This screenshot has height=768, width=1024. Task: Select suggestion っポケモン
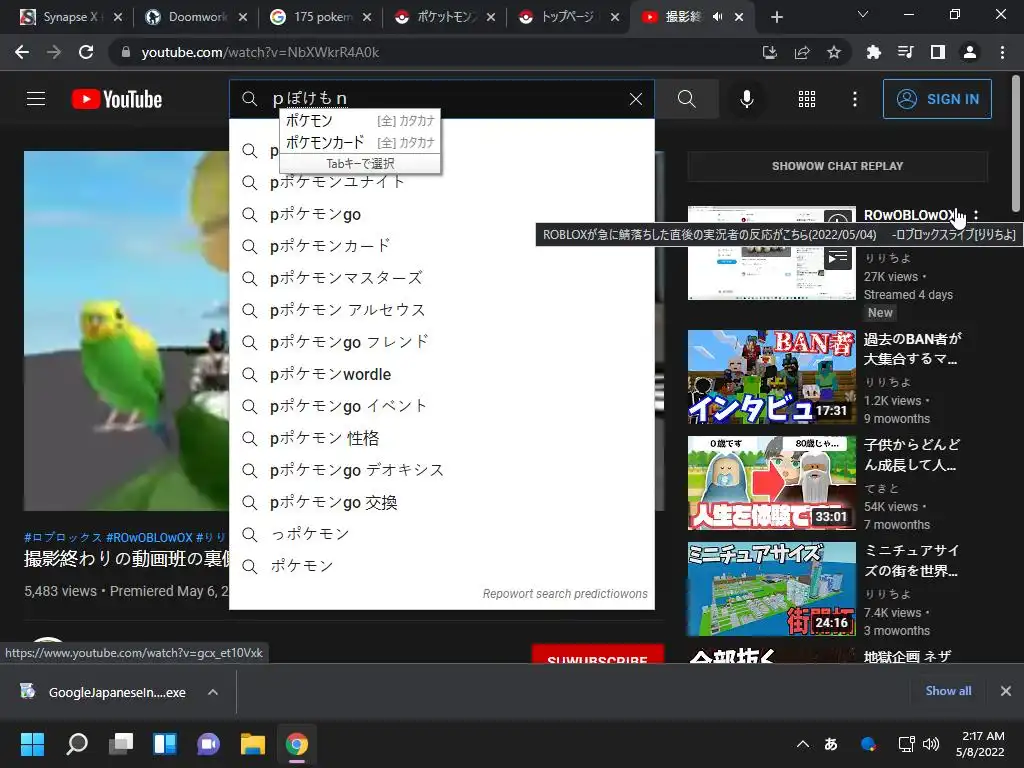click(x=441, y=534)
